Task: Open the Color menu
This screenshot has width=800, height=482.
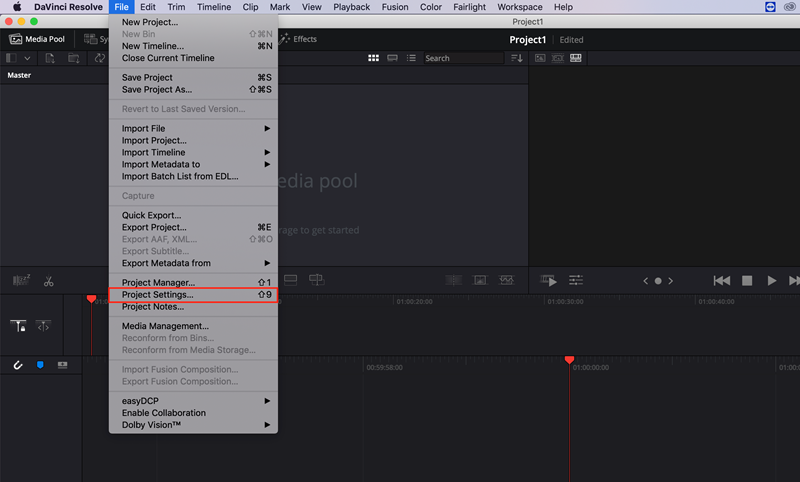Action: click(x=431, y=7)
